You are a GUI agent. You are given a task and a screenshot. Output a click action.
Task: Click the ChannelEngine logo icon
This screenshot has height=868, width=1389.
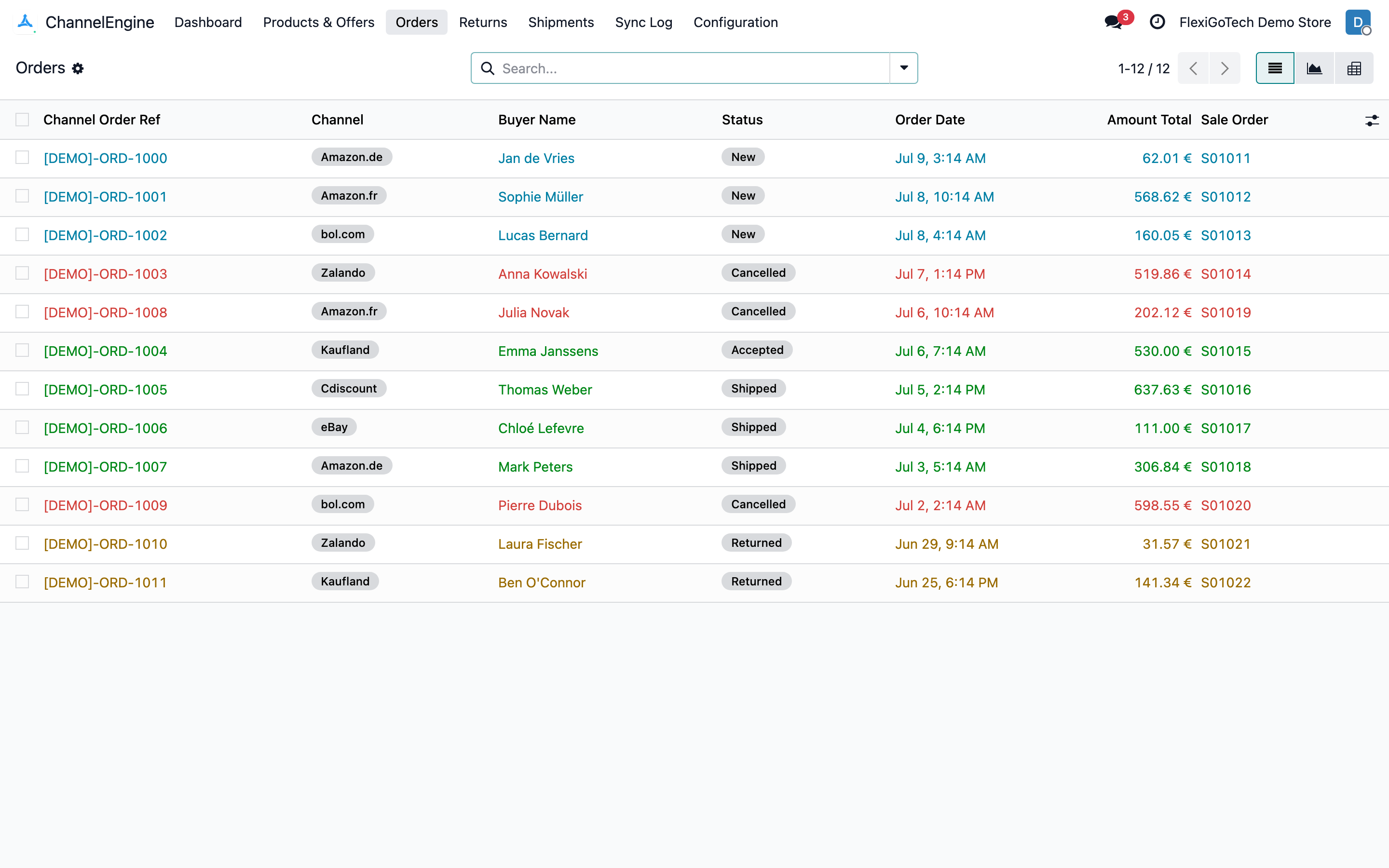point(26,22)
